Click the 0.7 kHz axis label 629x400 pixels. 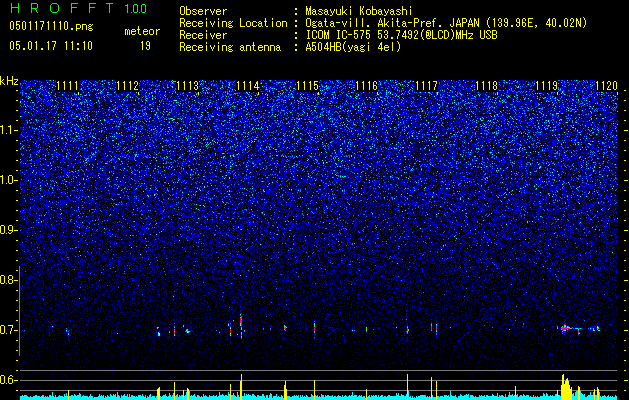tap(8, 330)
